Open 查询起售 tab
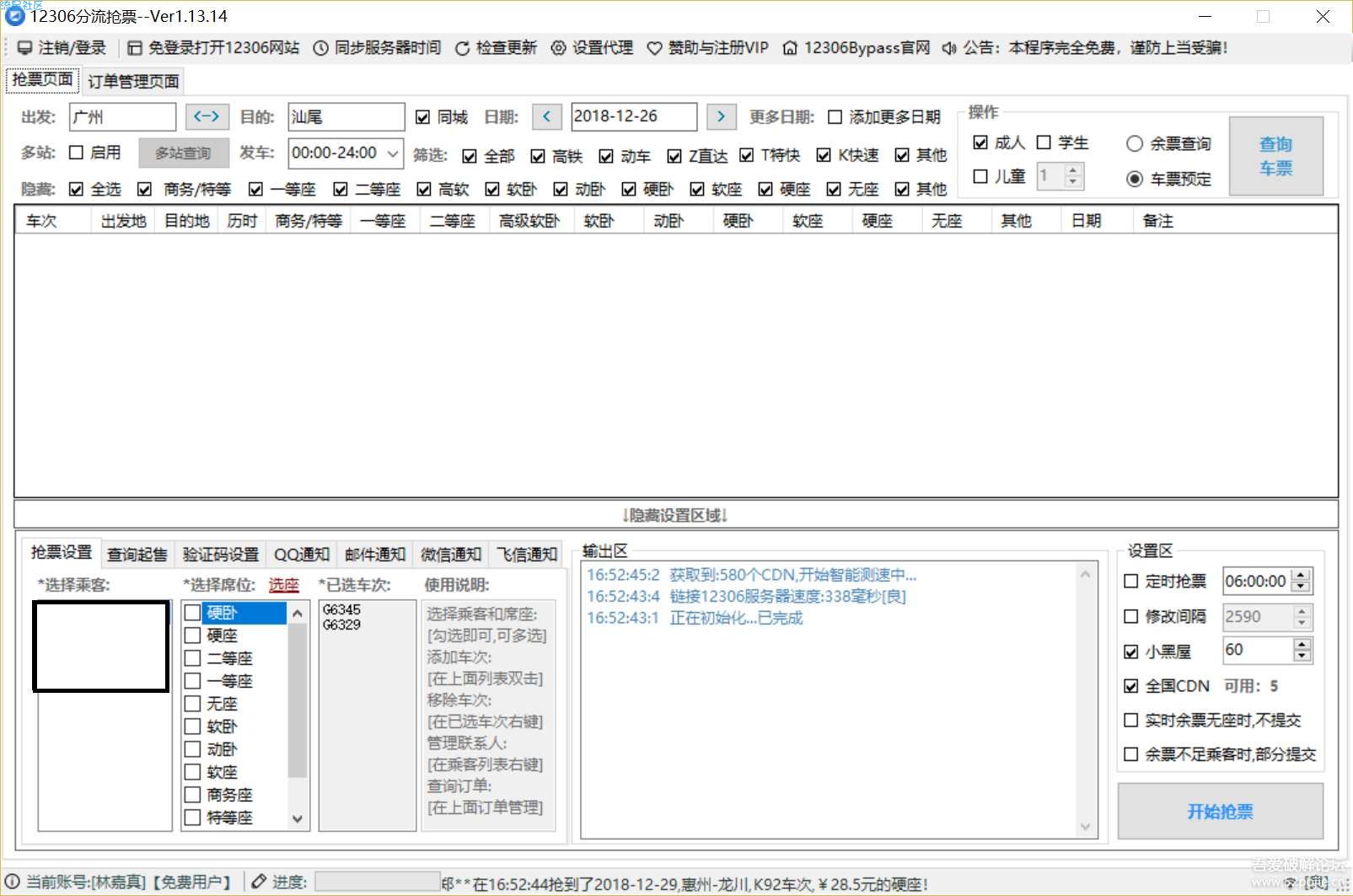1353x896 pixels. (137, 555)
